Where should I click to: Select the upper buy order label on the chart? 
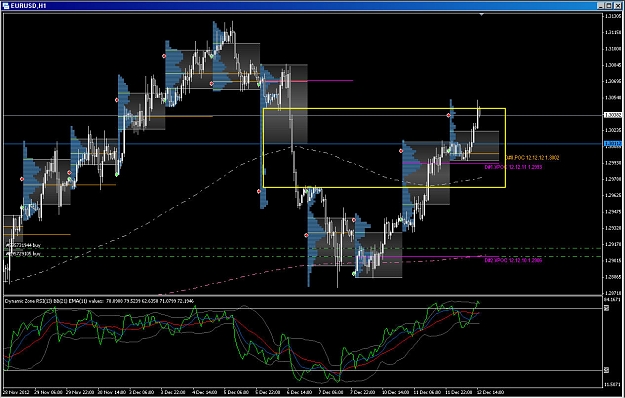pyautogui.click(x=23, y=245)
